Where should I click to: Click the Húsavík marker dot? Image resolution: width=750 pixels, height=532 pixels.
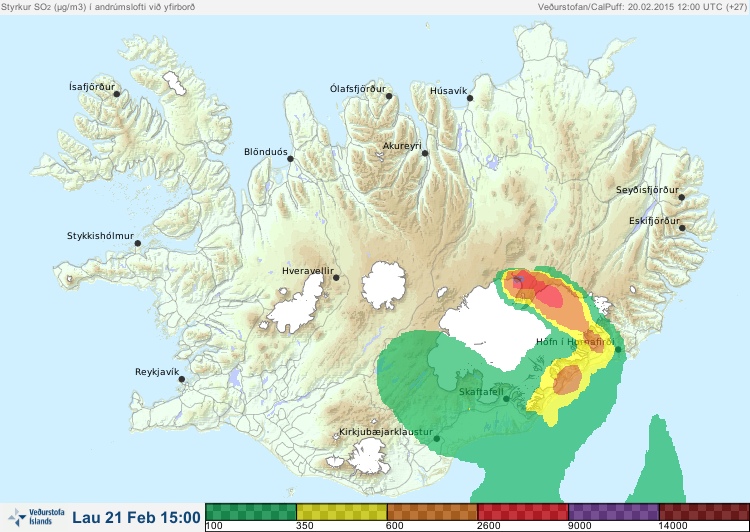pyautogui.click(x=470, y=98)
